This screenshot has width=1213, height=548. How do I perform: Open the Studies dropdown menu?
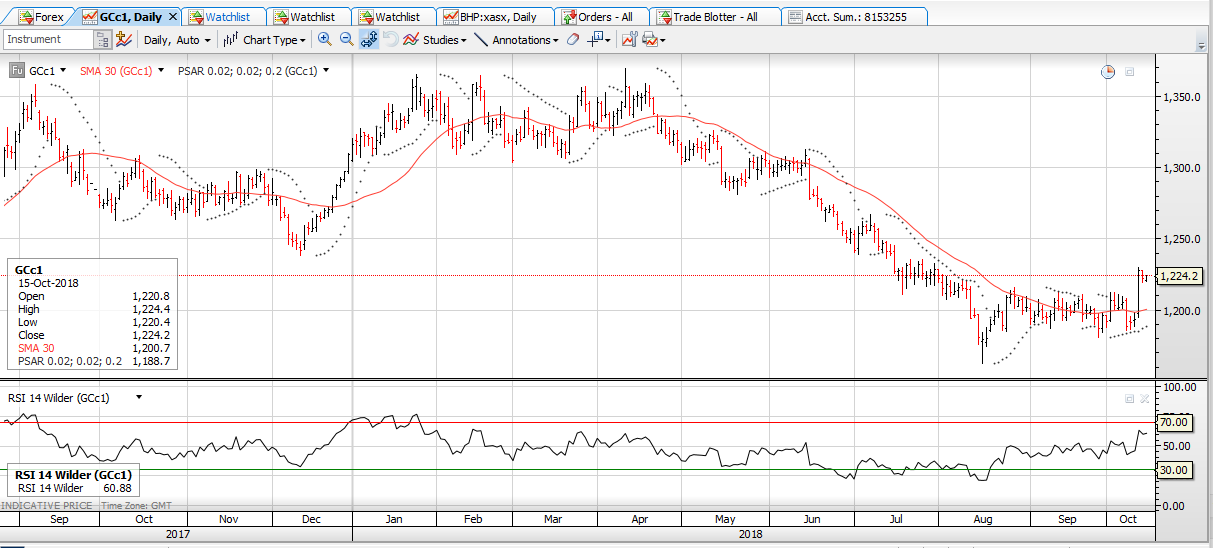436,40
